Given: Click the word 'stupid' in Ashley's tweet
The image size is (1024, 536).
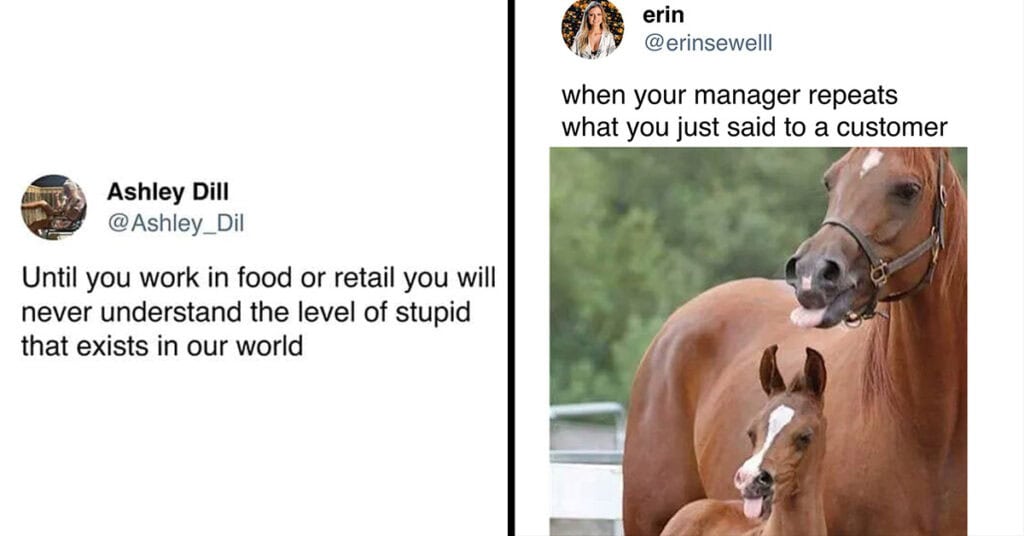Looking at the screenshot, I should click(432, 312).
